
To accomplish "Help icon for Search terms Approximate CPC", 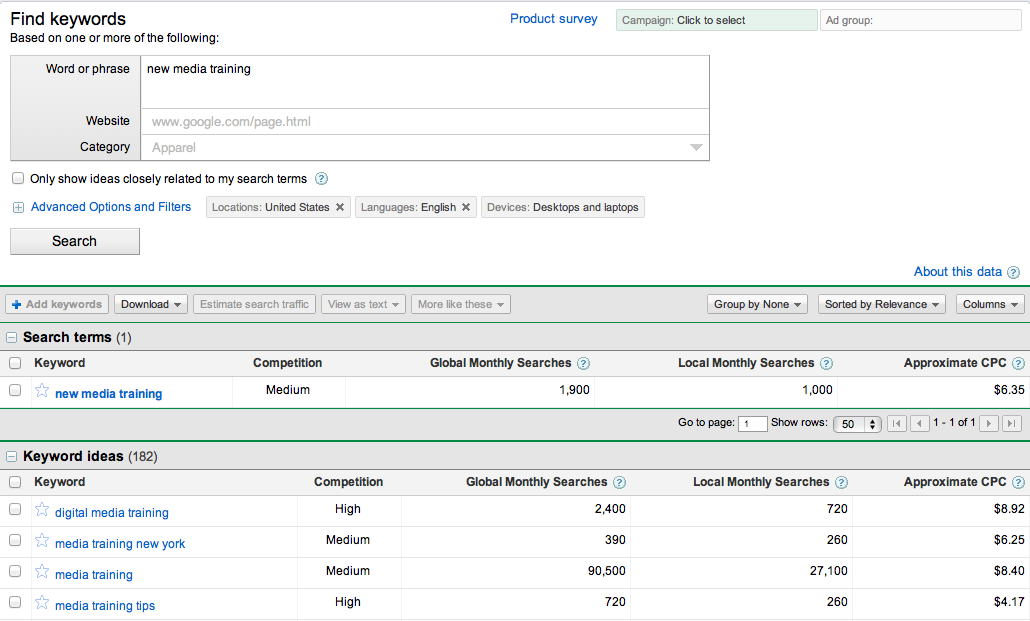I will coord(1018,363).
